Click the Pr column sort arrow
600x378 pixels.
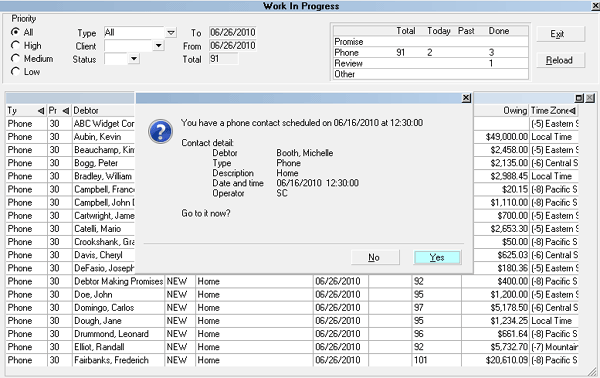coord(66,111)
